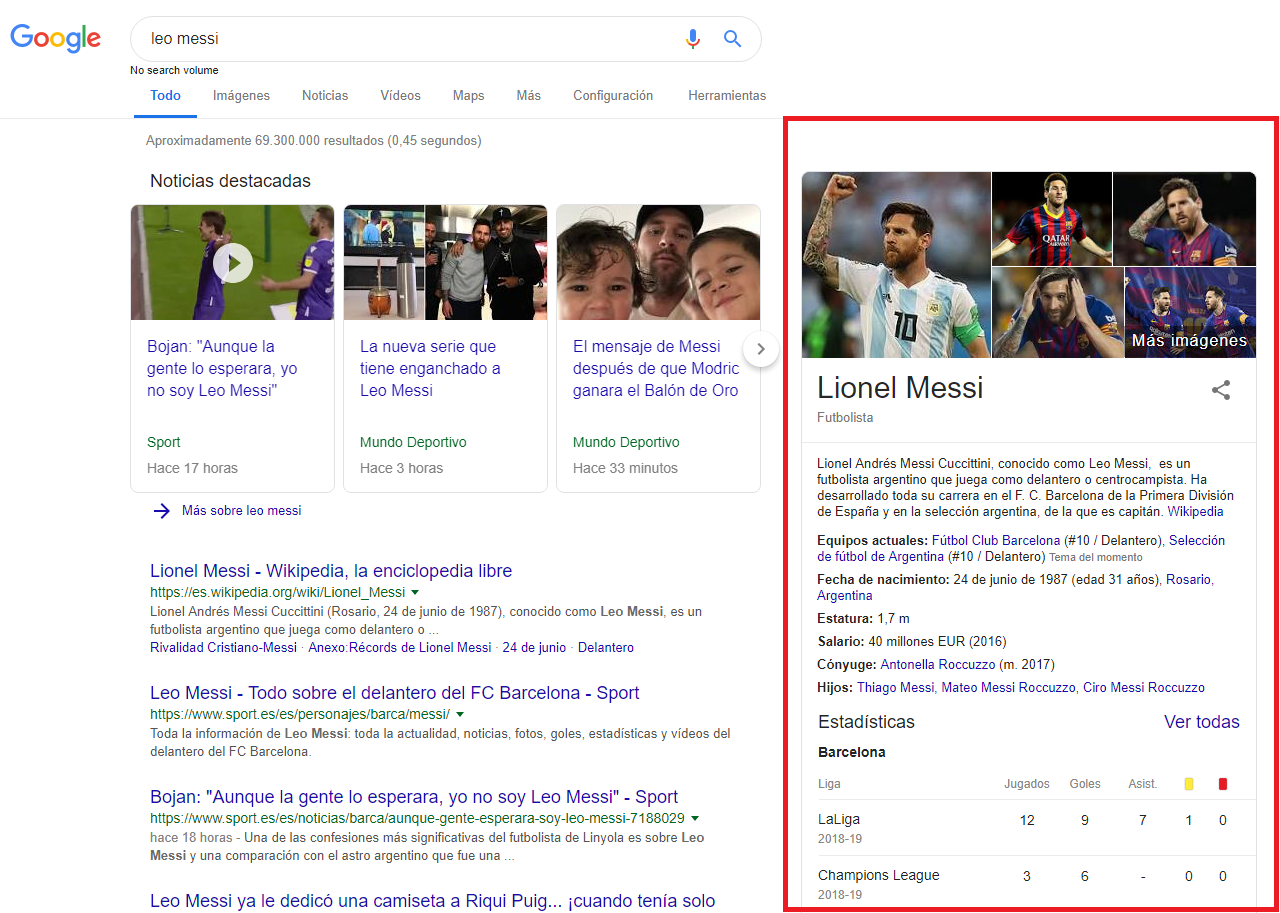Open 'Fútbol Club Barcelona' team link
The height and width of the screenshot is (913, 1280).
(x=996, y=540)
